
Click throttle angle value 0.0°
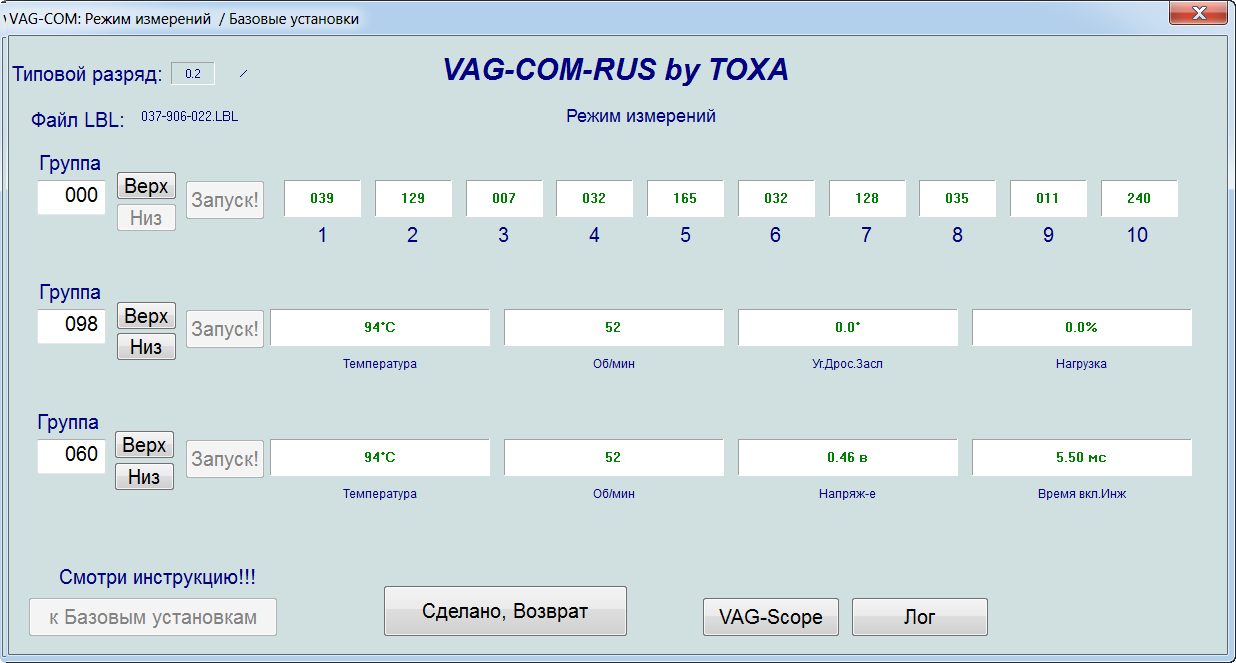(848, 327)
